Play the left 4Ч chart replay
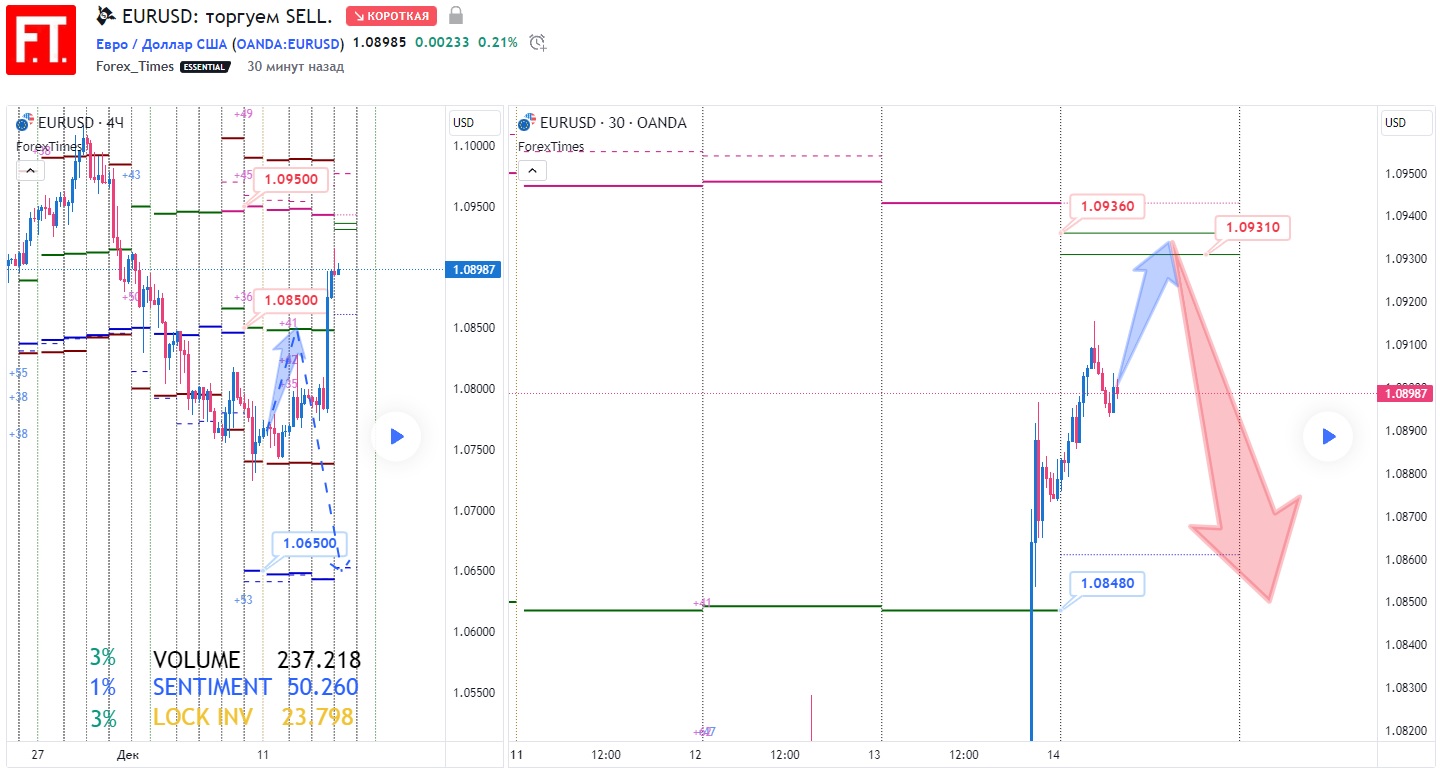1440x773 pixels. 396,436
